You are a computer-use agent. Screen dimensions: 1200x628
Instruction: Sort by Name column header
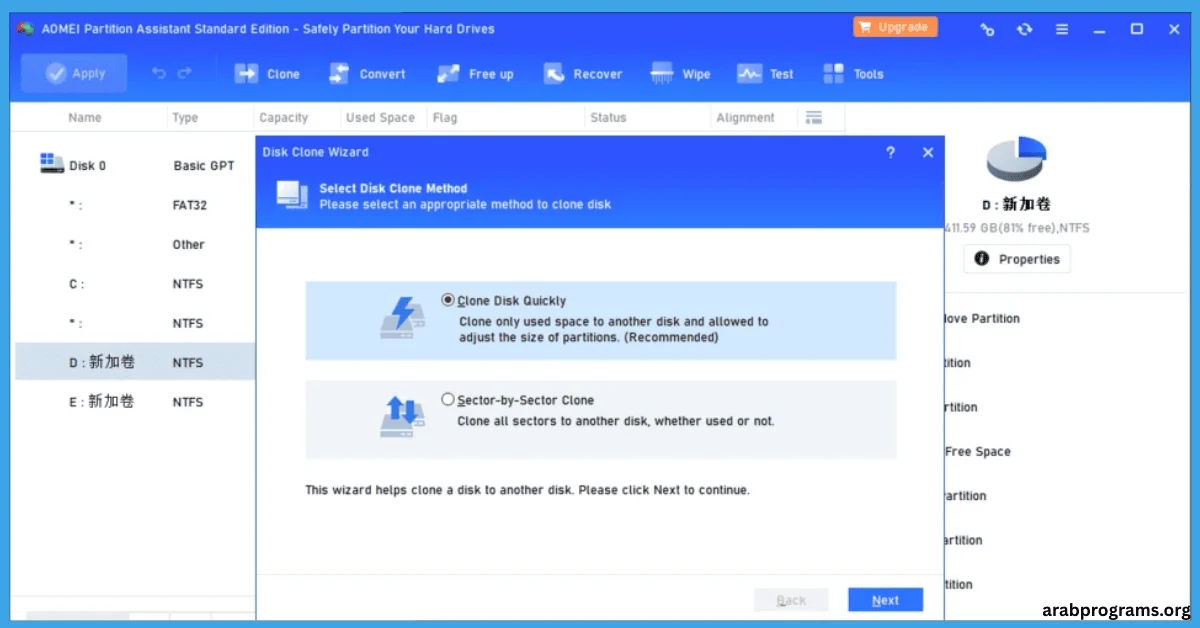[85, 117]
